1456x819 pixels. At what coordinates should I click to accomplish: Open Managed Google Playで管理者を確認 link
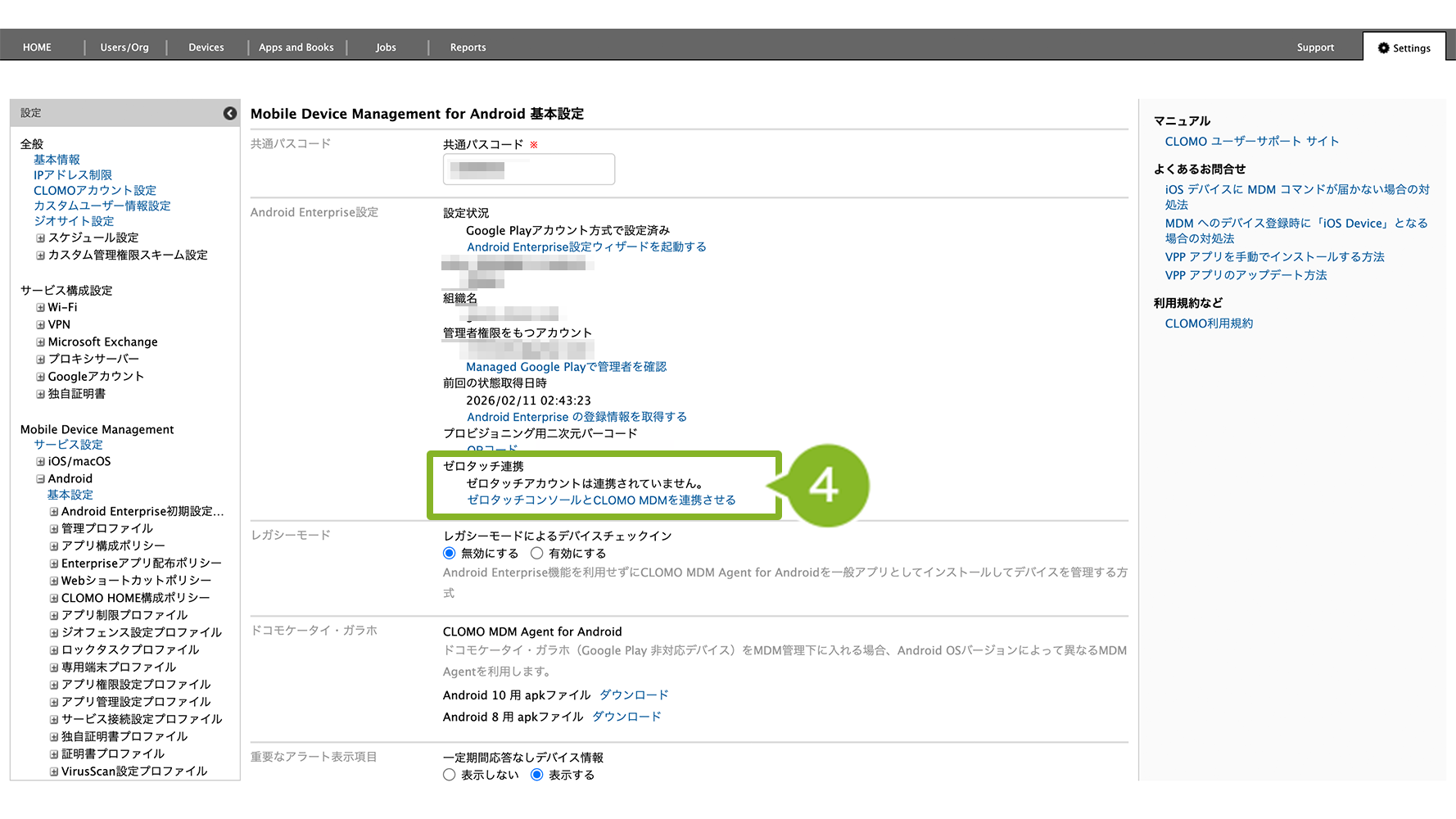tap(566, 367)
